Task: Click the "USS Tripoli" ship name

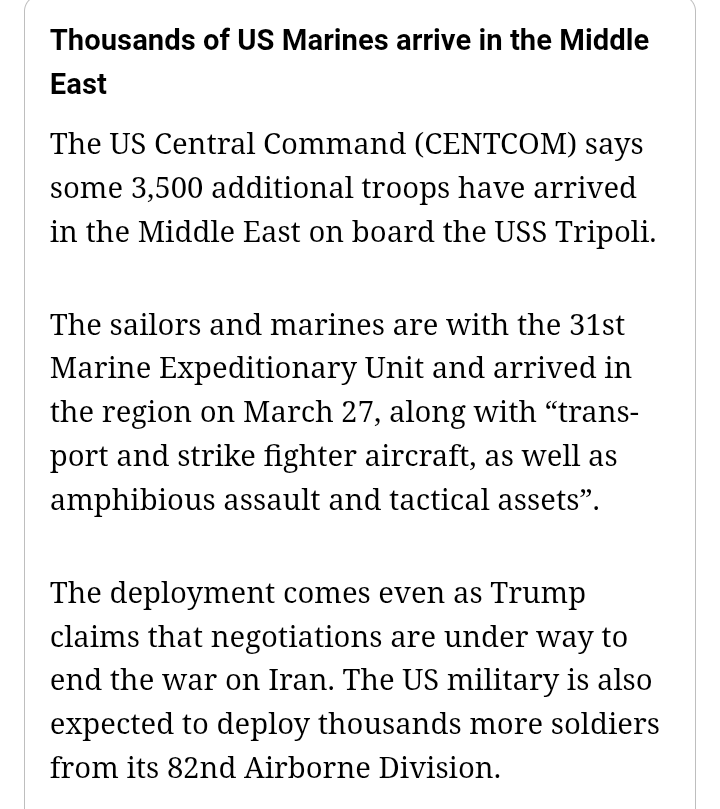Action: [573, 232]
